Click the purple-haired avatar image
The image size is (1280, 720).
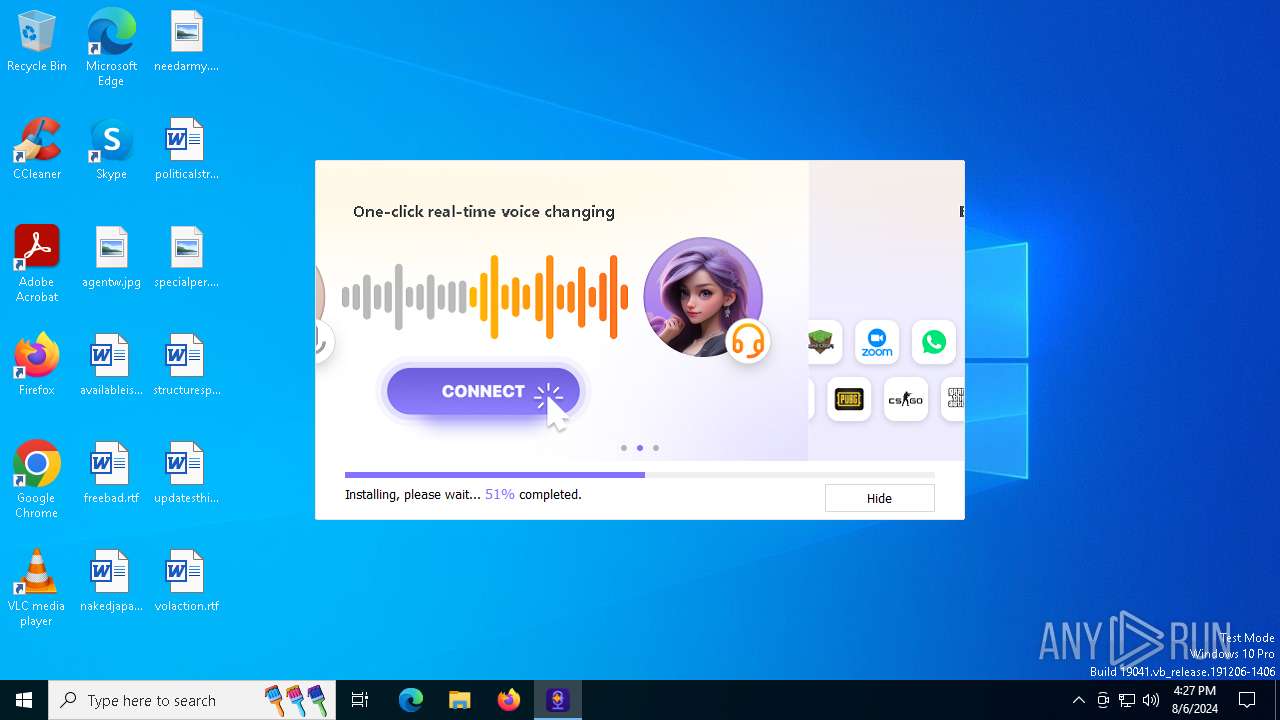[x=703, y=297]
